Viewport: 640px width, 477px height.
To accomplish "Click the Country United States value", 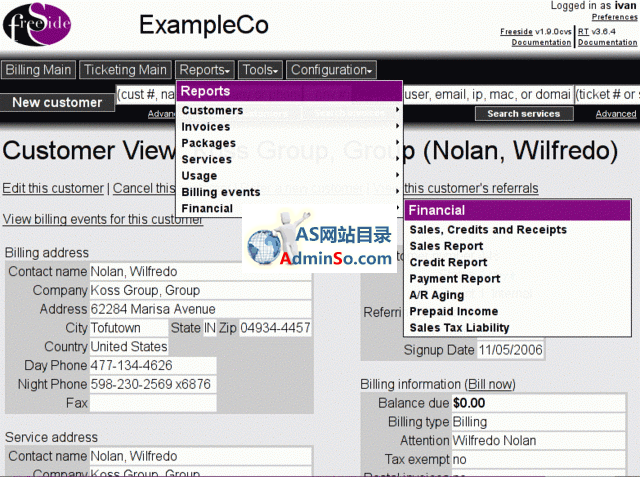I will click(x=129, y=347).
